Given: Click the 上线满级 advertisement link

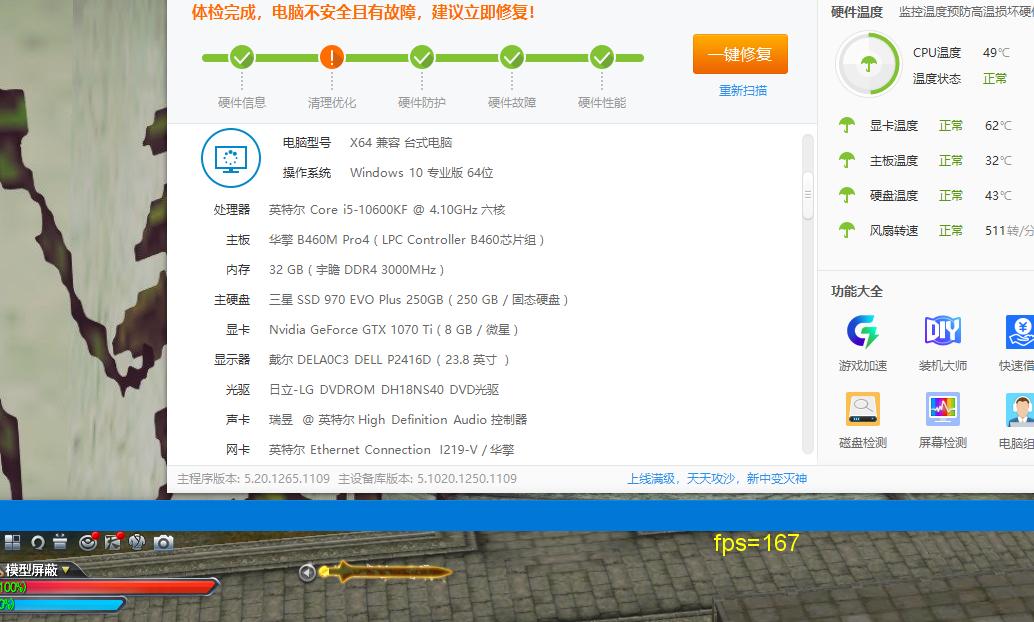Looking at the screenshot, I should [x=717, y=478].
